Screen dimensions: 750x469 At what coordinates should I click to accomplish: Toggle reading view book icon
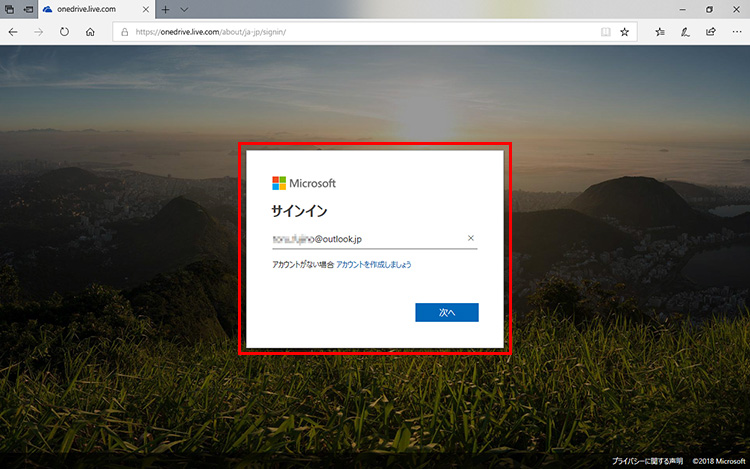pos(606,32)
